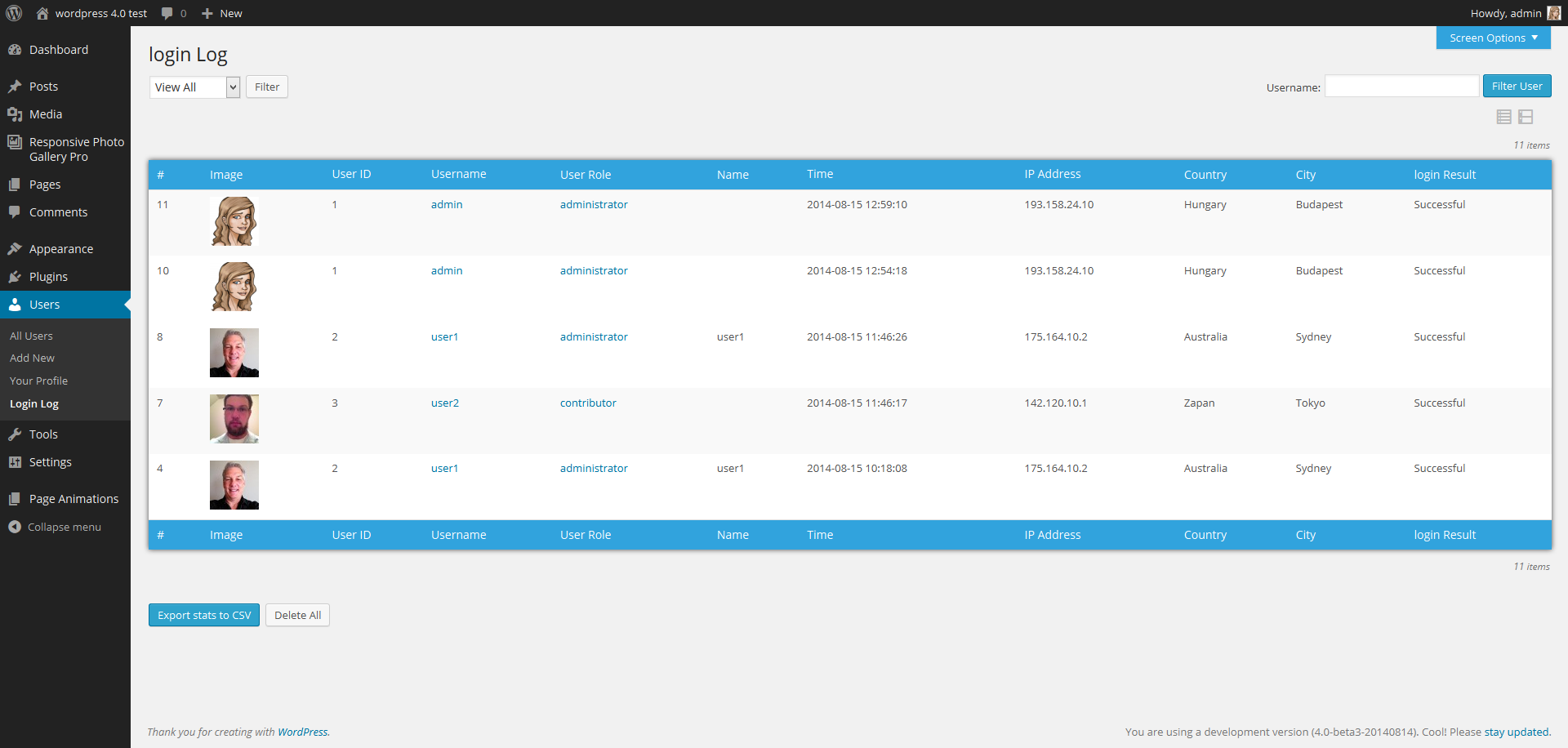The image size is (1568, 748).
Task: Click user1's profile thumbnail image
Action: click(234, 352)
